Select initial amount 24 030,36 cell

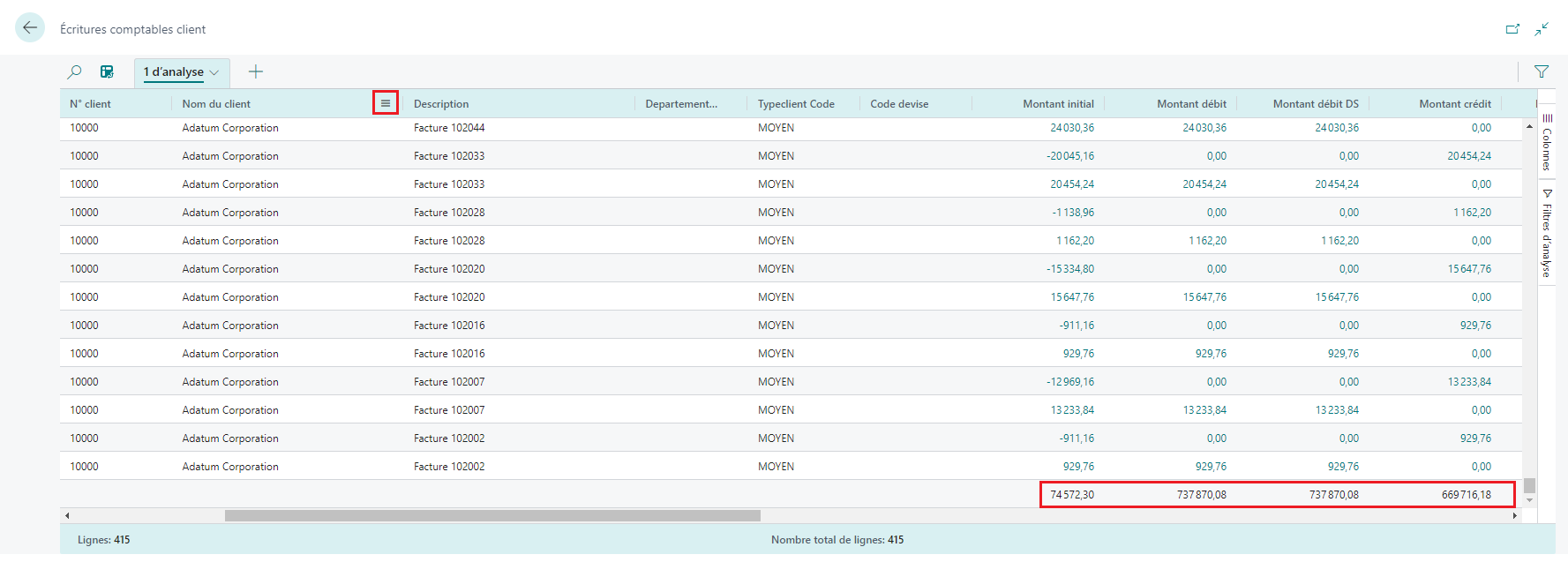(x=1071, y=128)
